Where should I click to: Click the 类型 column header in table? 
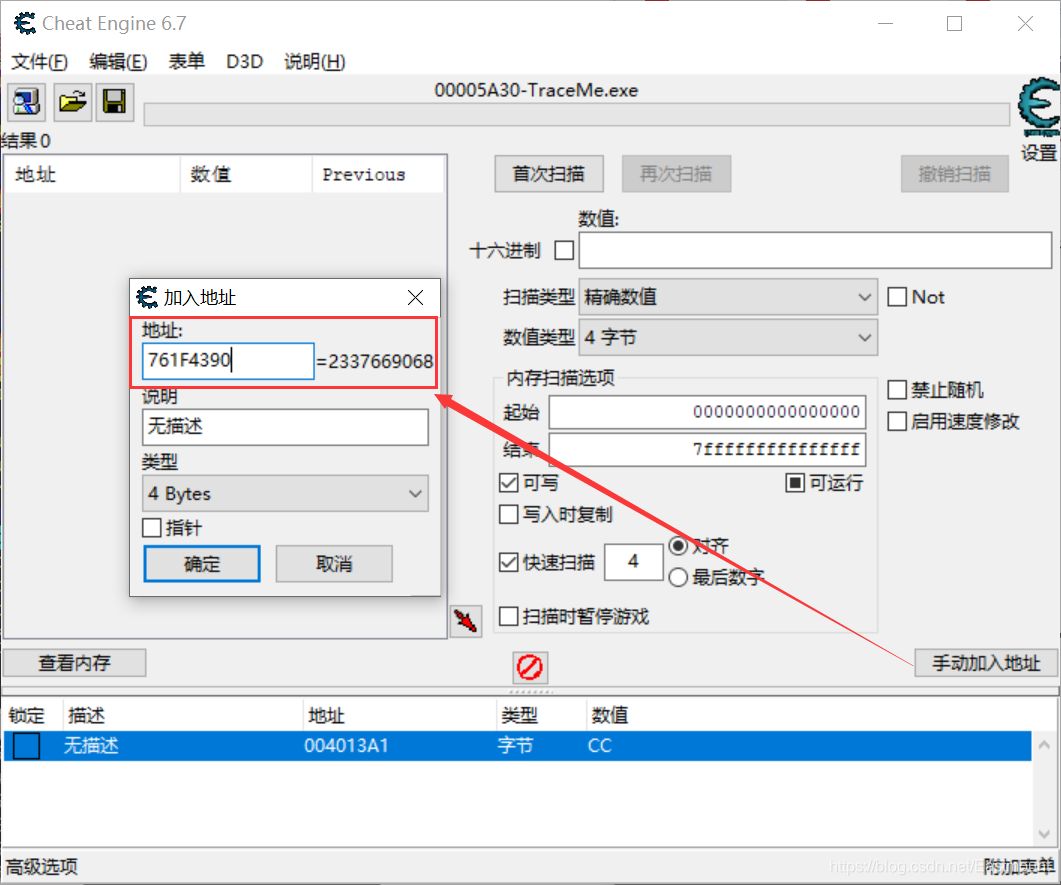tap(541, 715)
